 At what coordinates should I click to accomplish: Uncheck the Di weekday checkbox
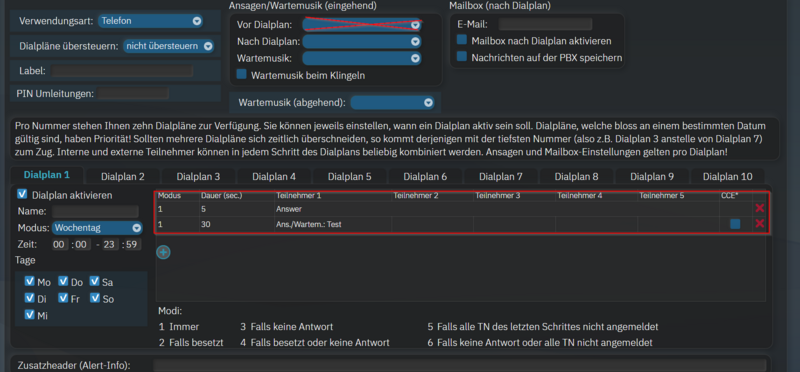[x=29, y=298]
